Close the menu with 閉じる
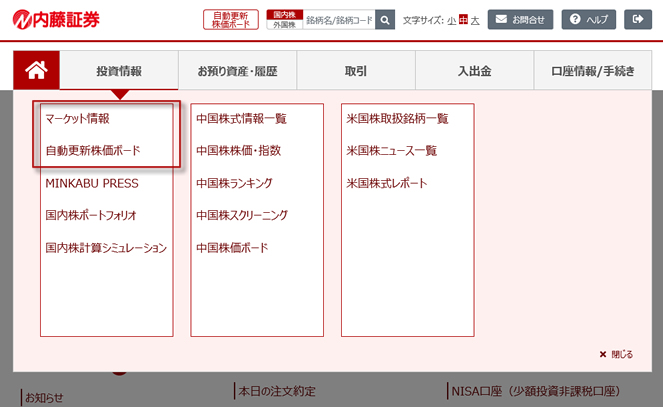The width and height of the screenshot is (663, 407). pyautogui.click(x=616, y=354)
